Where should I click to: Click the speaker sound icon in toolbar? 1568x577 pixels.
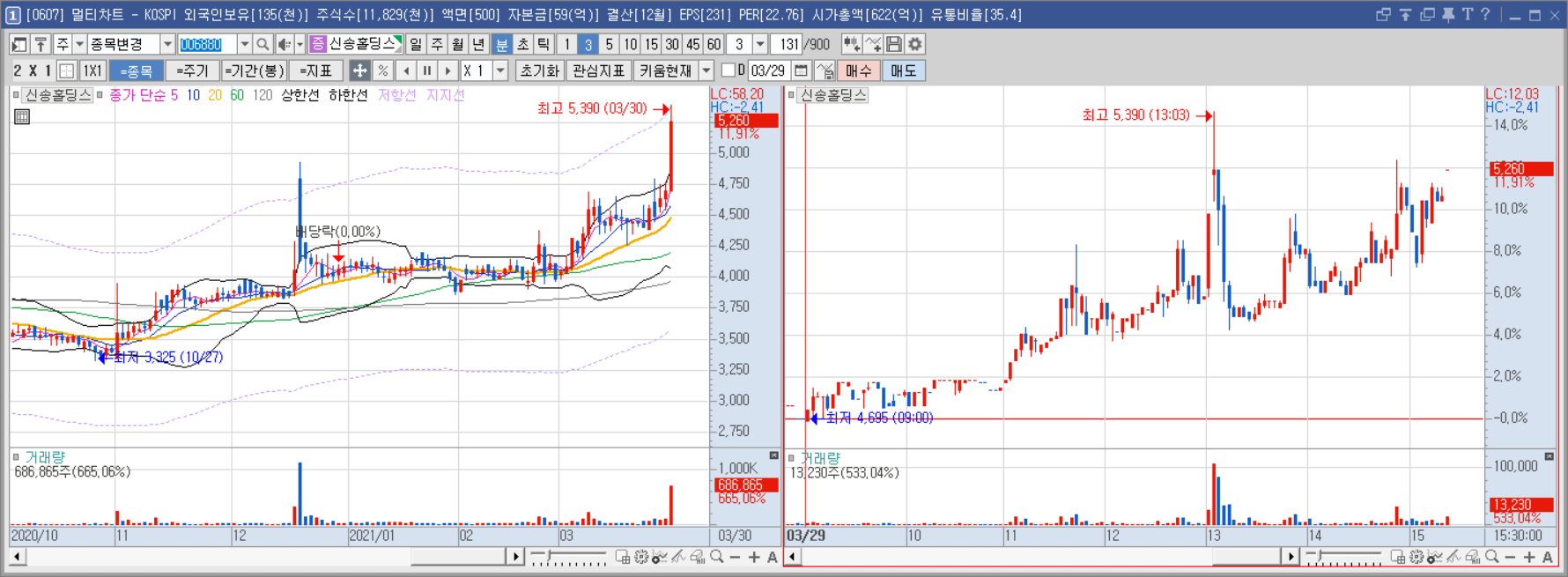[x=284, y=44]
